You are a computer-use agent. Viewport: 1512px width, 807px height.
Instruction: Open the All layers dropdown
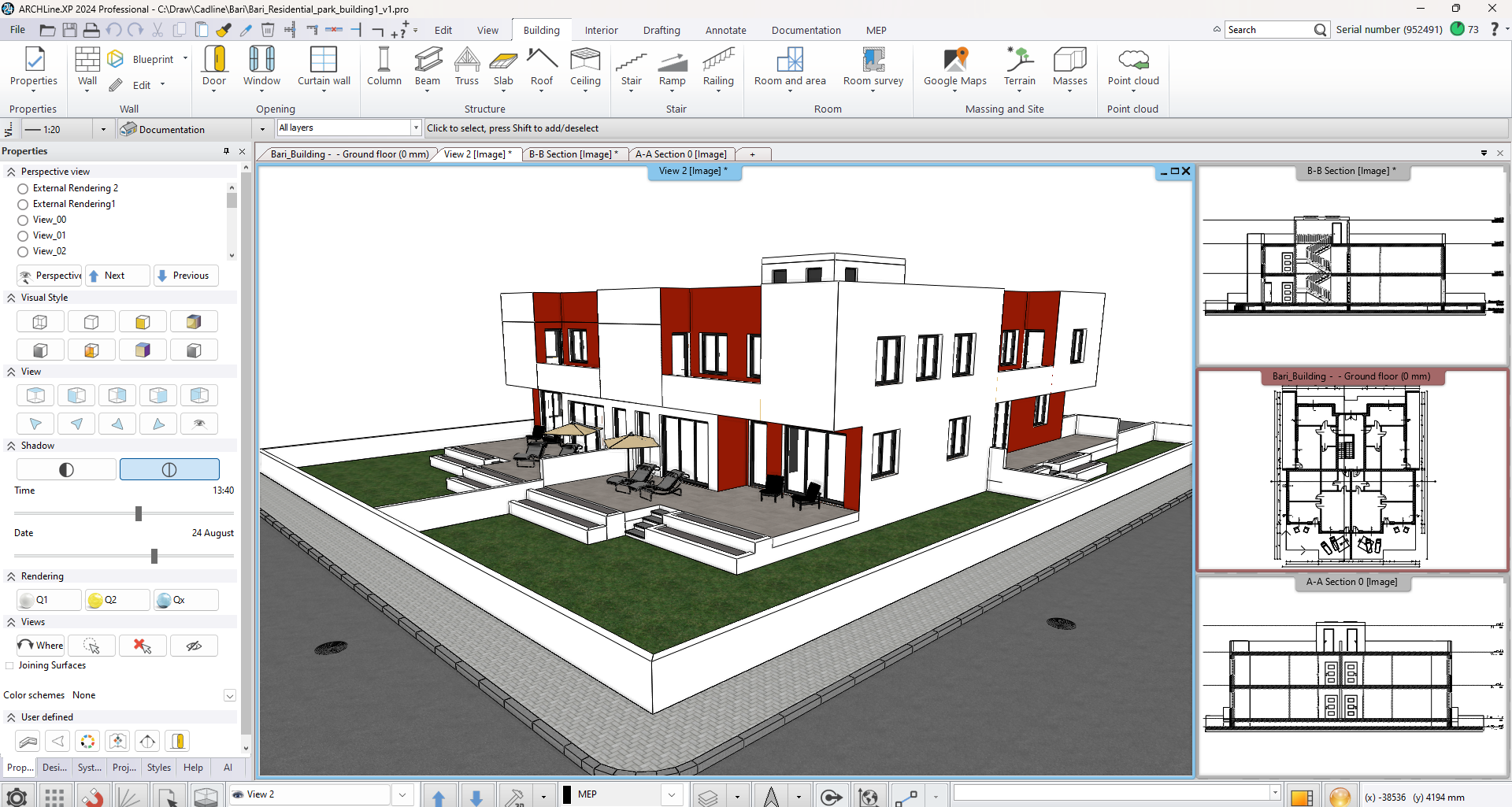[416, 128]
